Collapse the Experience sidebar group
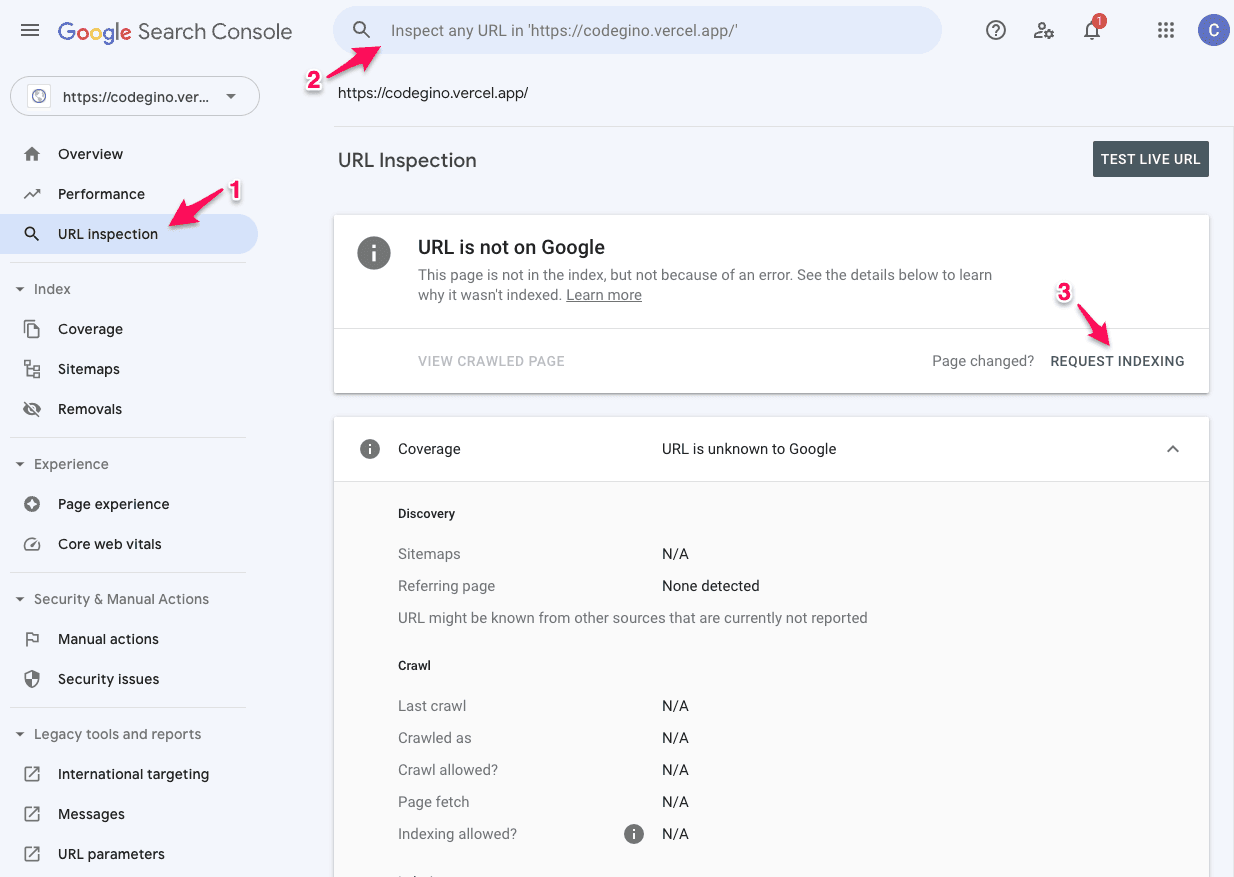Image resolution: width=1234 pixels, height=877 pixels. (x=19, y=464)
